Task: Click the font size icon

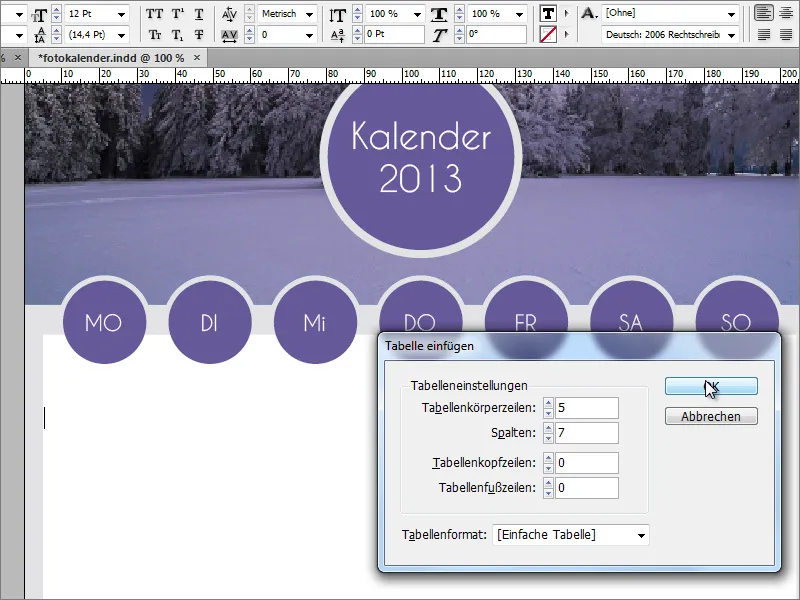Action: 39,15
